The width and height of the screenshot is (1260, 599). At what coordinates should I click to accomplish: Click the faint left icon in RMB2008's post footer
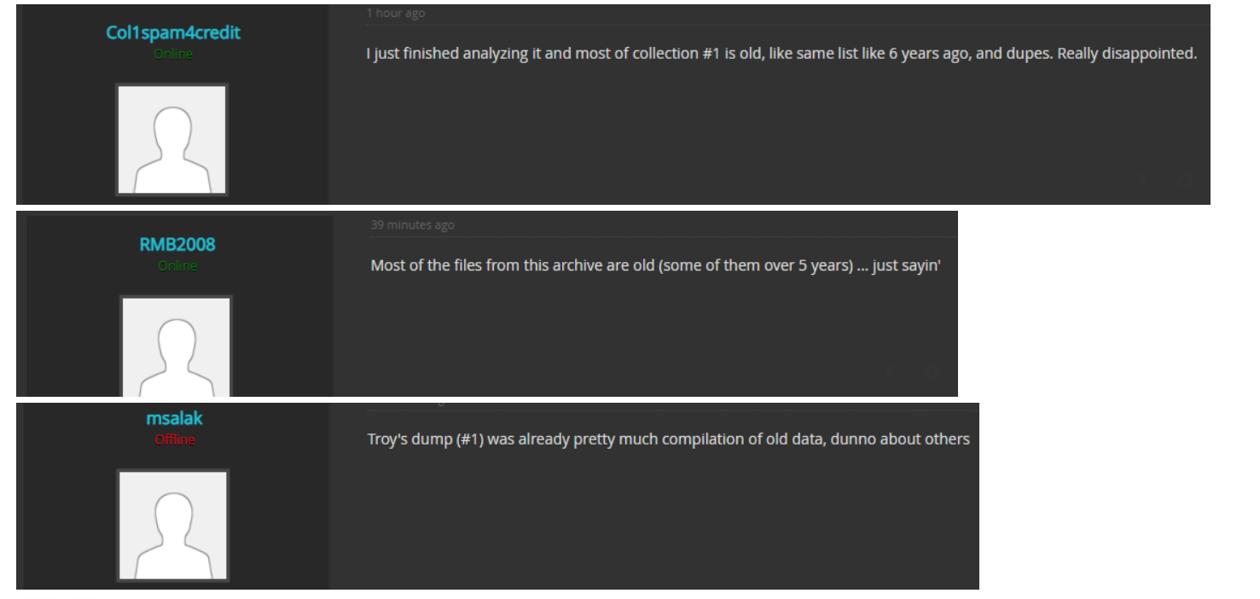pyautogui.click(x=889, y=371)
